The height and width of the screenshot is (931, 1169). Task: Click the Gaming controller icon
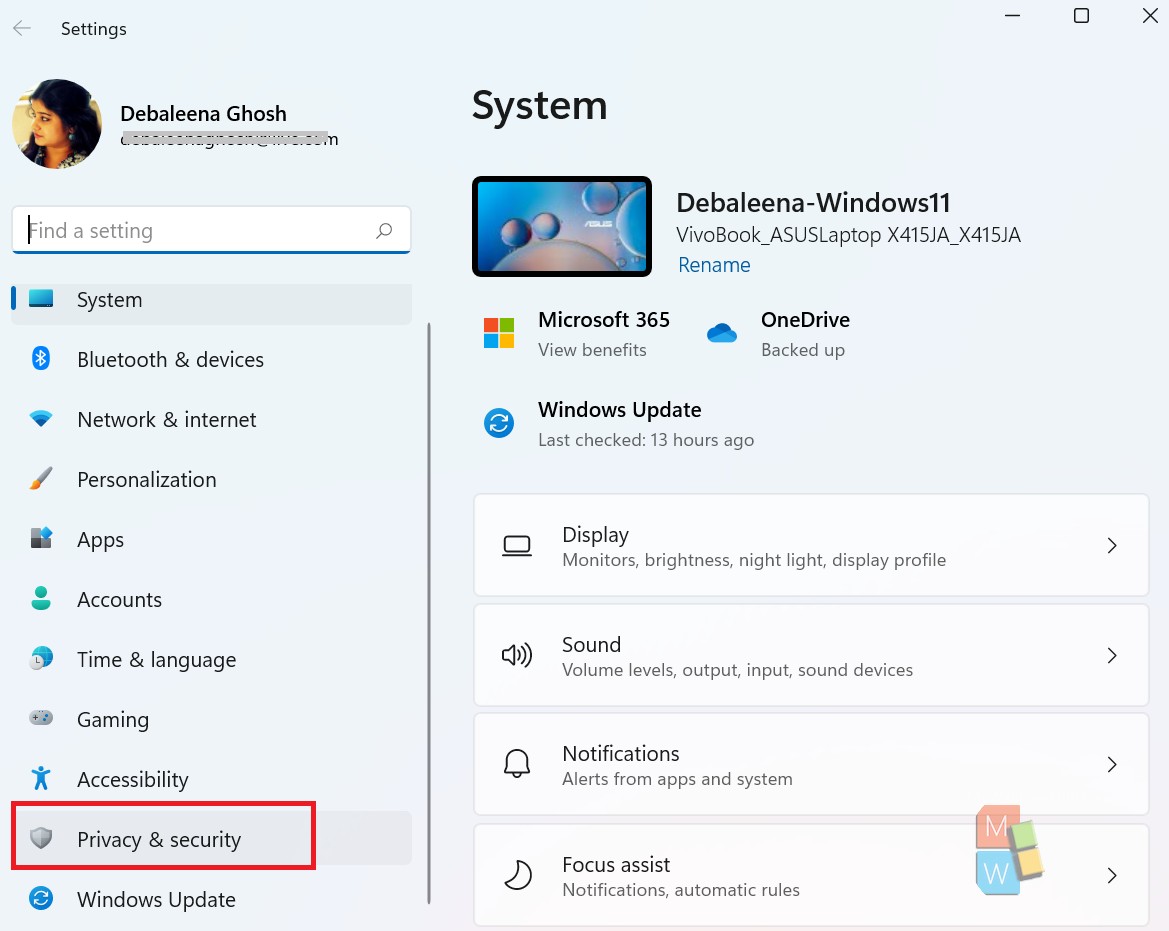pyautogui.click(x=41, y=718)
